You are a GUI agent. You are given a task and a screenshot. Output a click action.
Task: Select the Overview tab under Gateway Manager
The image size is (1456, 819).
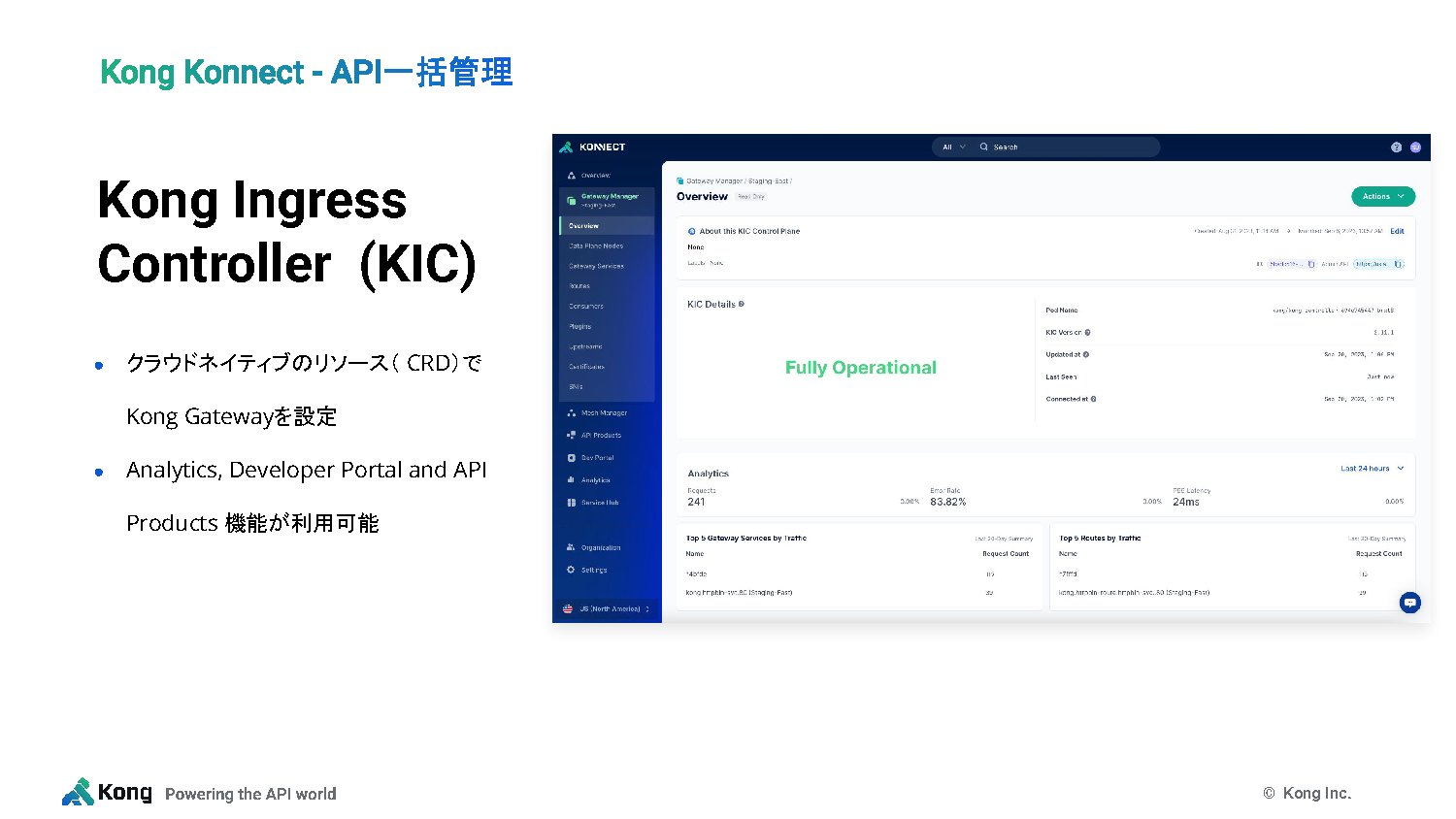[607, 225]
